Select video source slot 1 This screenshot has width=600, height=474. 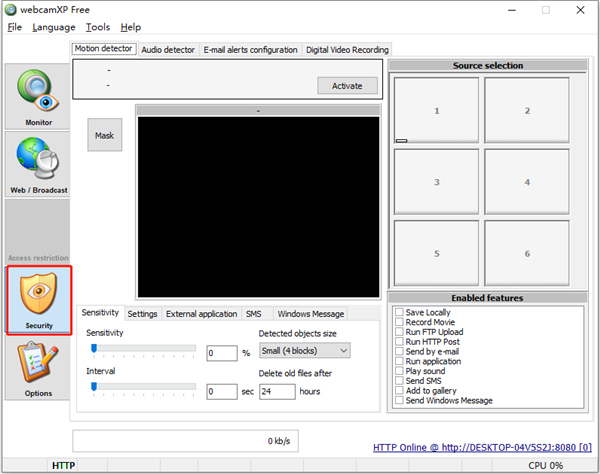pyautogui.click(x=436, y=110)
